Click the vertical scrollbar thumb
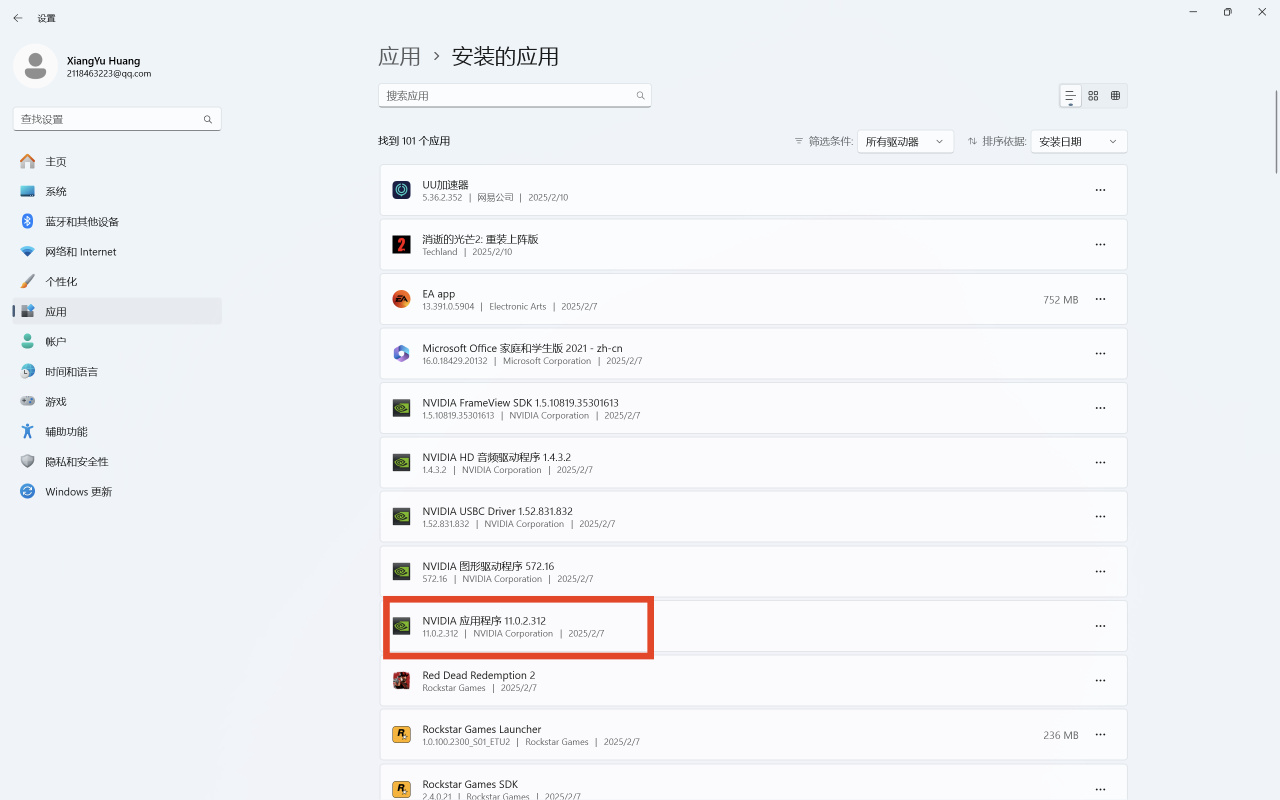1280x800 pixels. point(1276,131)
